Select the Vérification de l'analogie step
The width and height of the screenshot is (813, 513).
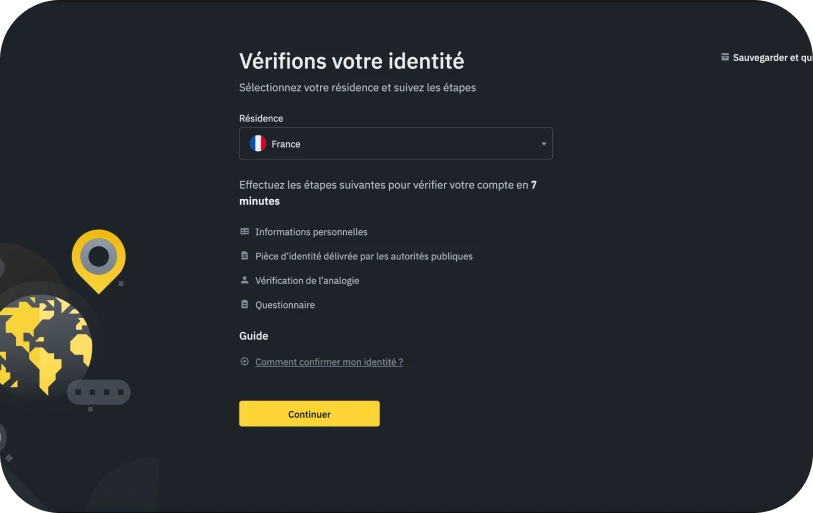coord(307,281)
